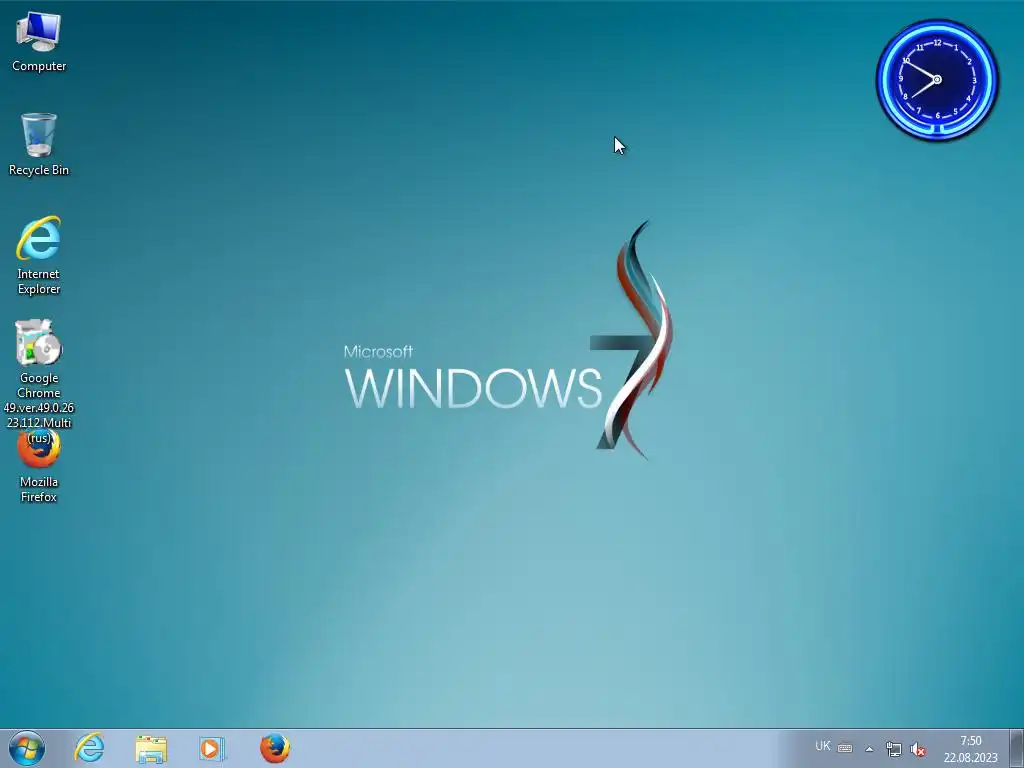
Task: Select the Mozilla Firefox desktop shortcut
Action: point(39,468)
